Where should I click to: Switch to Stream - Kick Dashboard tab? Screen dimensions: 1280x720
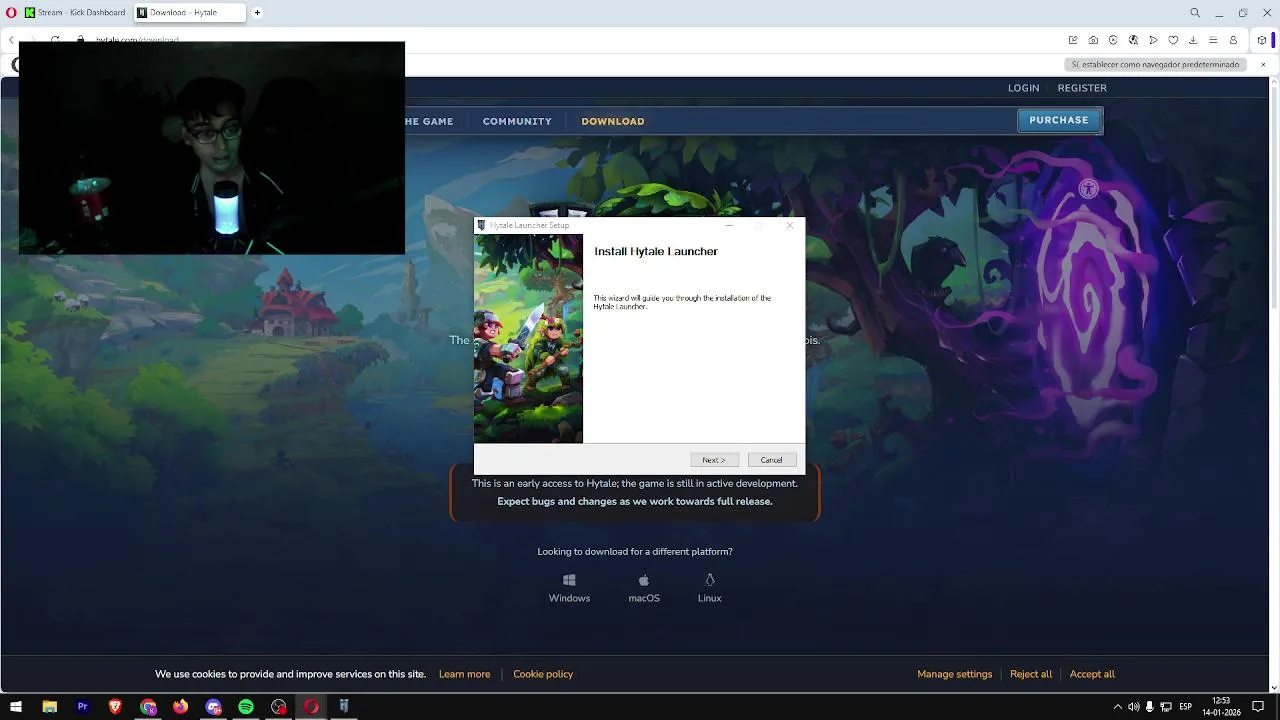point(75,13)
